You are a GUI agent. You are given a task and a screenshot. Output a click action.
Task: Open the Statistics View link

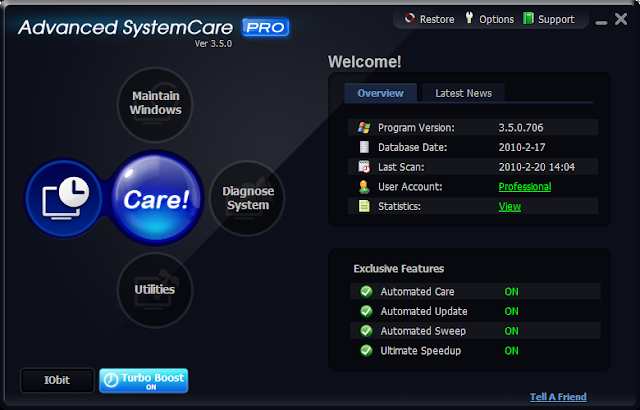pos(509,206)
